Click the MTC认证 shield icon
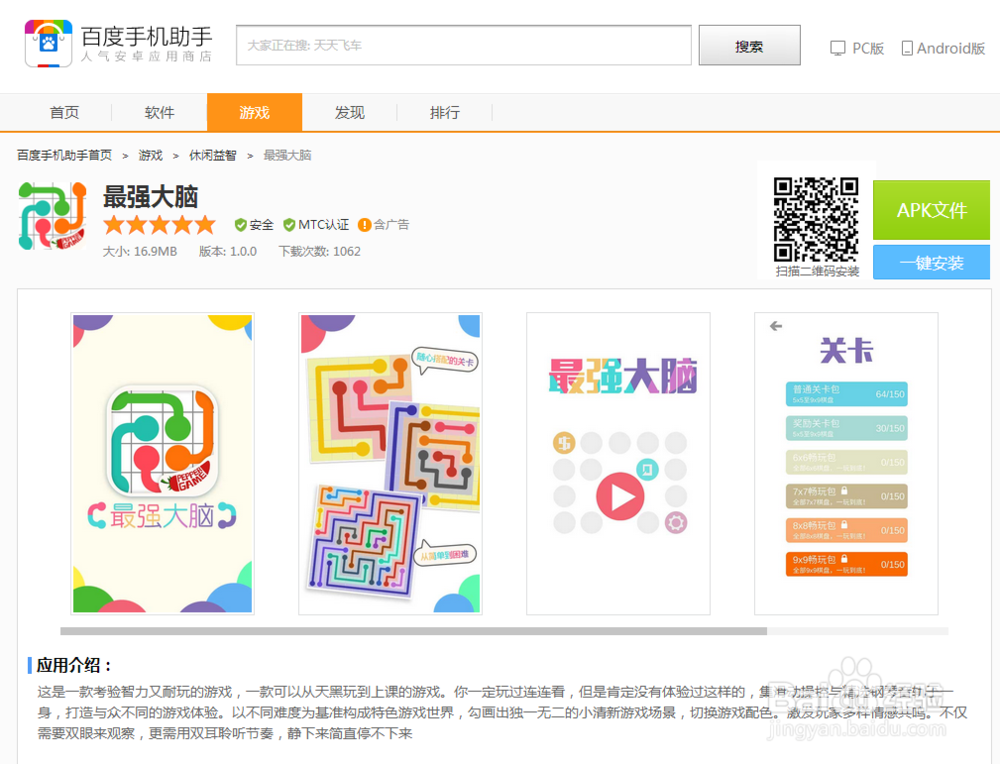1000x764 pixels. (289, 224)
